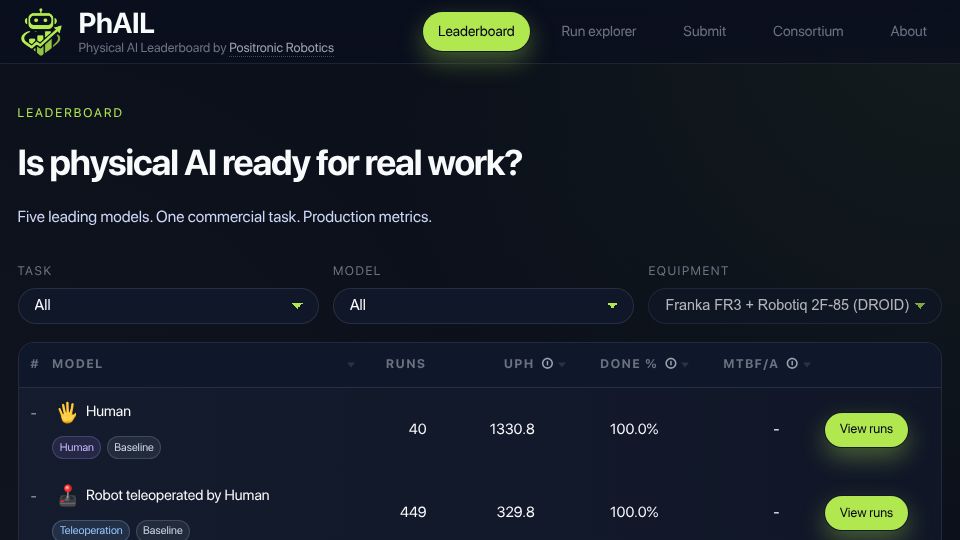Viewport: 960px width, 540px height.
Task: Click the DONE % info icon
Action: point(671,364)
